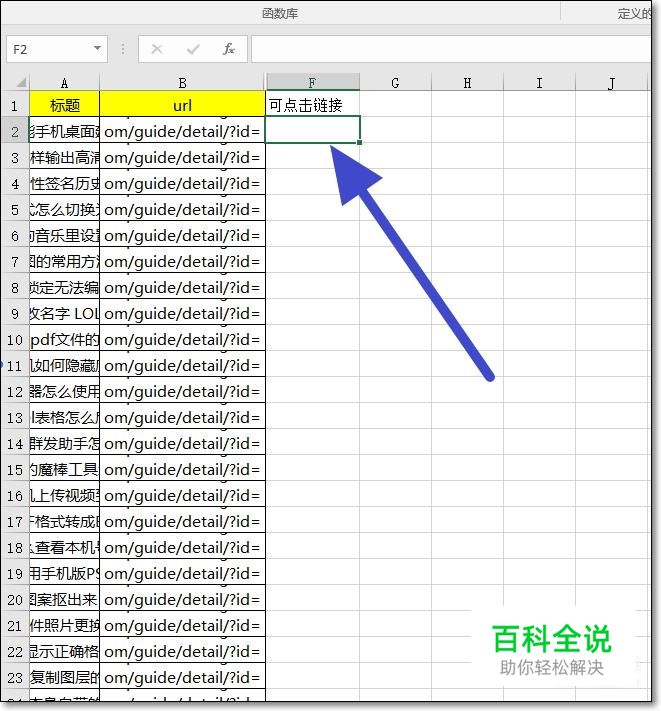Click the Insert Function fx icon
This screenshot has height=711, width=661.
[x=228, y=49]
